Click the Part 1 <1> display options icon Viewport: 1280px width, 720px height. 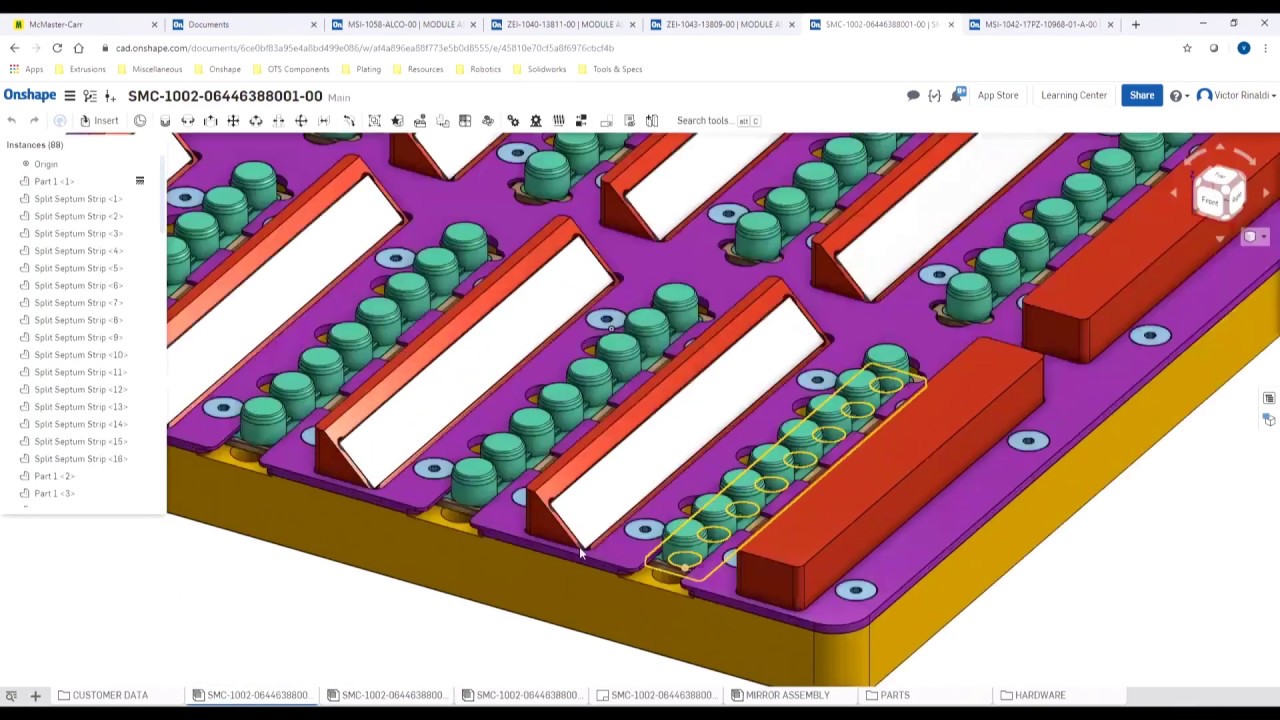[x=140, y=181]
